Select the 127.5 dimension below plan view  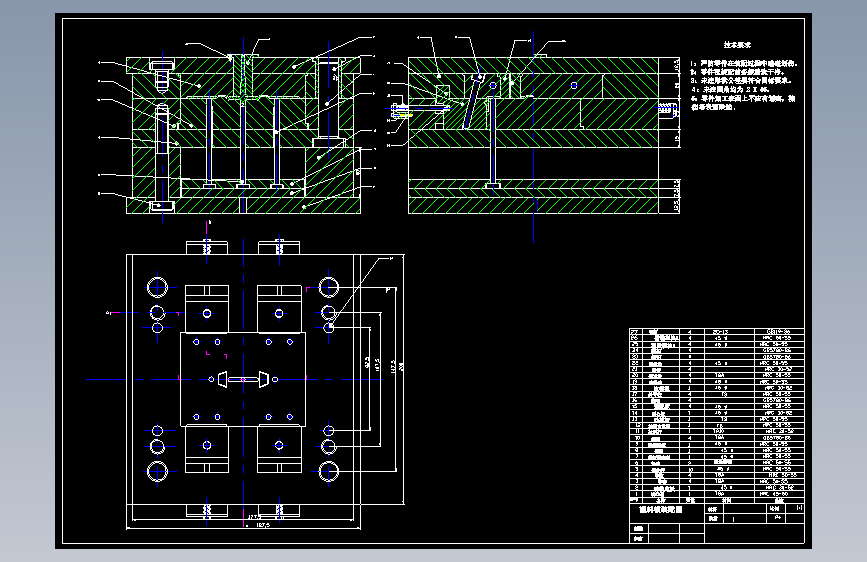tap(254, 517)
